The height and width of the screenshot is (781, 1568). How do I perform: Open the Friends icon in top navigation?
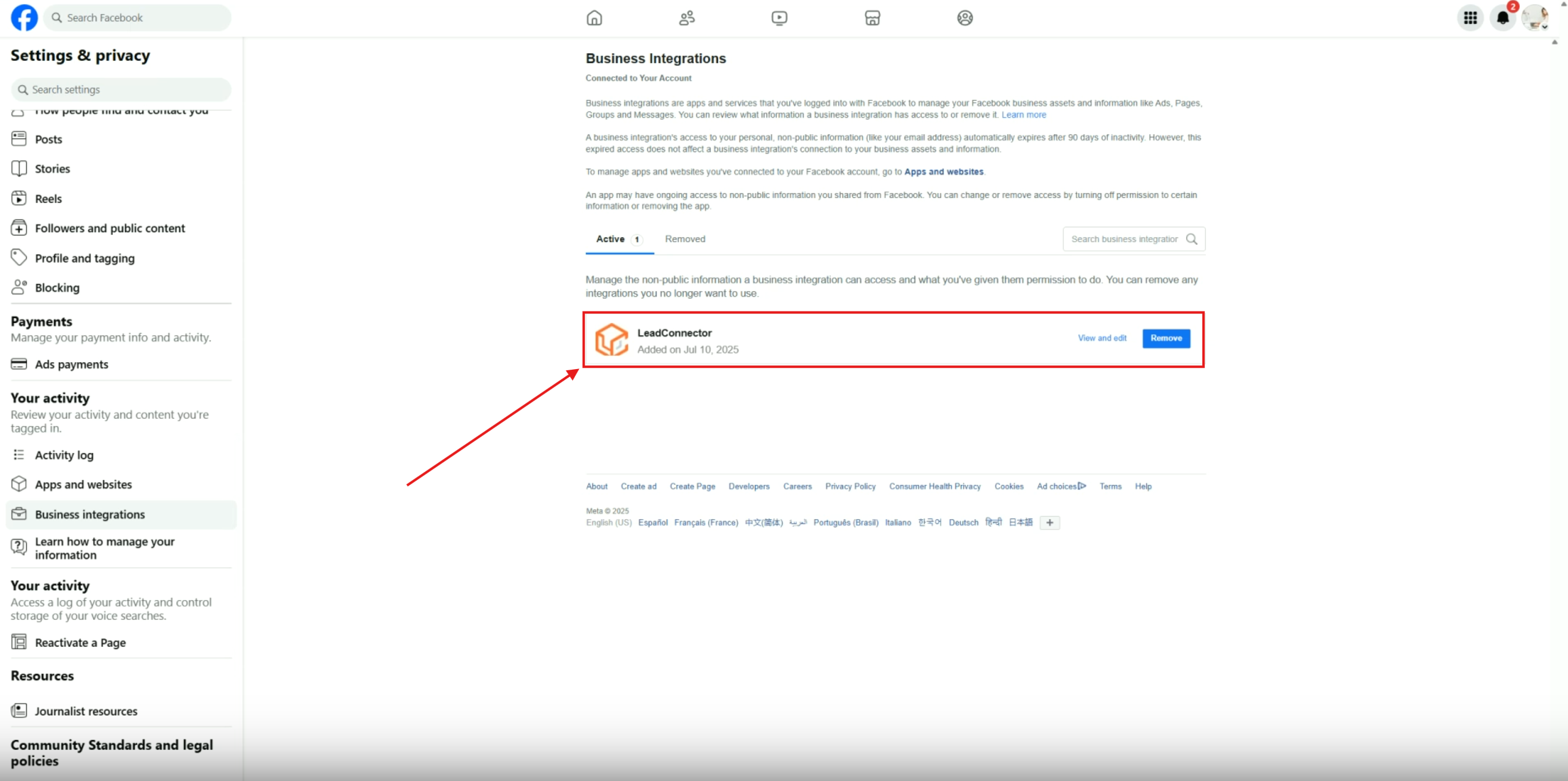tap(686, 18)
